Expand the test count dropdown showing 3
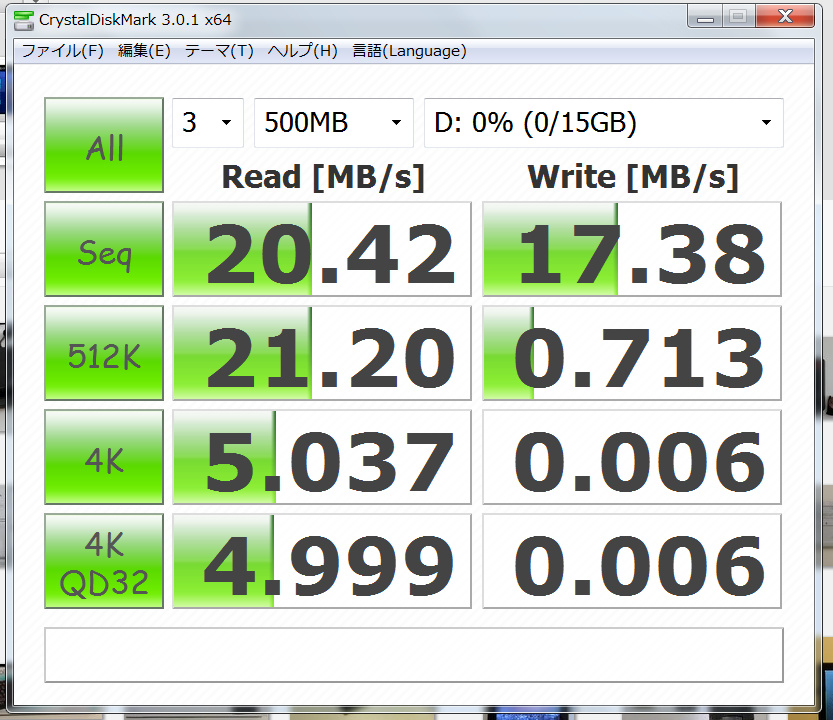 coord(208,123)
